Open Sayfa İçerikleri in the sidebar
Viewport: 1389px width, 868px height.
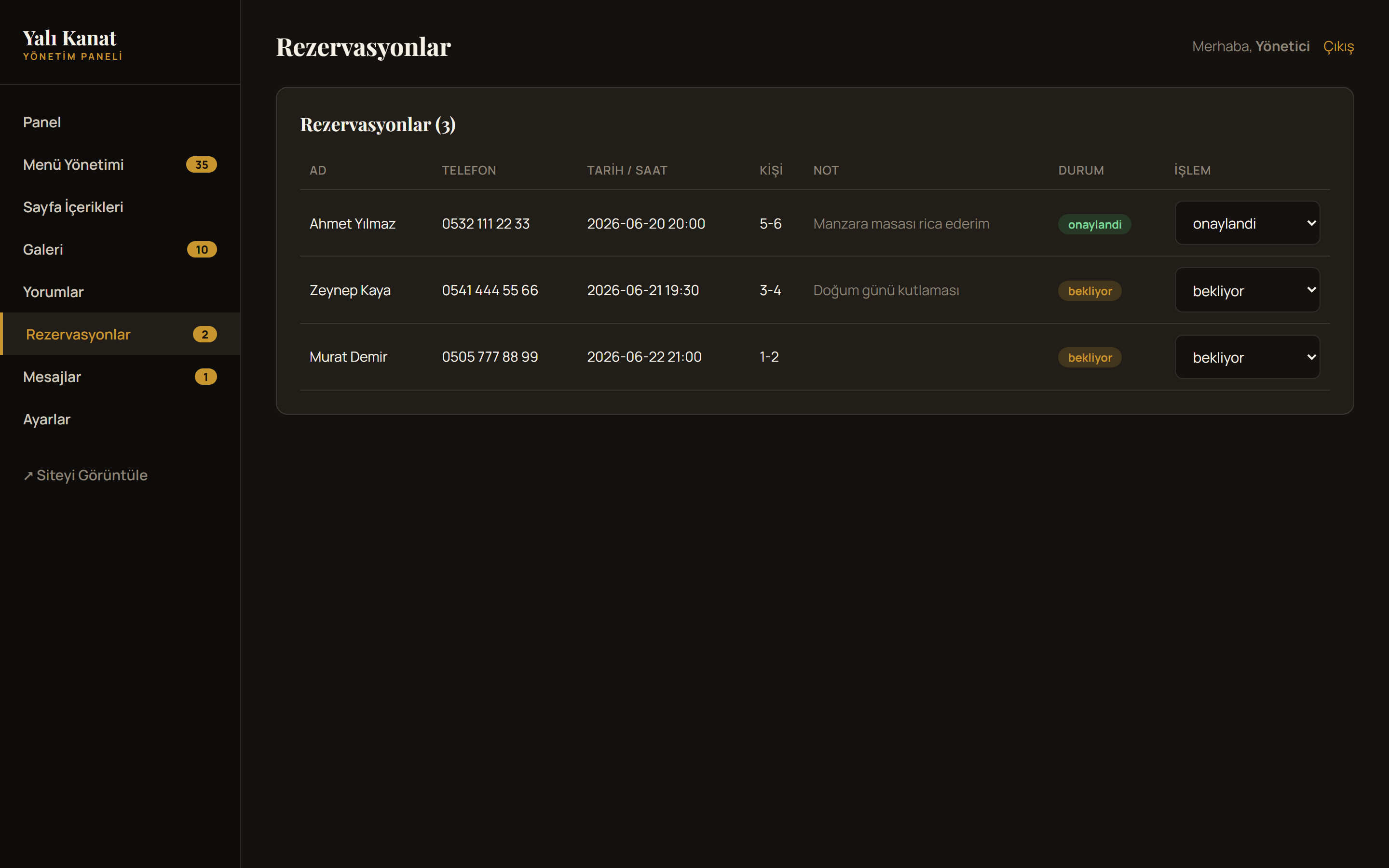point(120,207)
